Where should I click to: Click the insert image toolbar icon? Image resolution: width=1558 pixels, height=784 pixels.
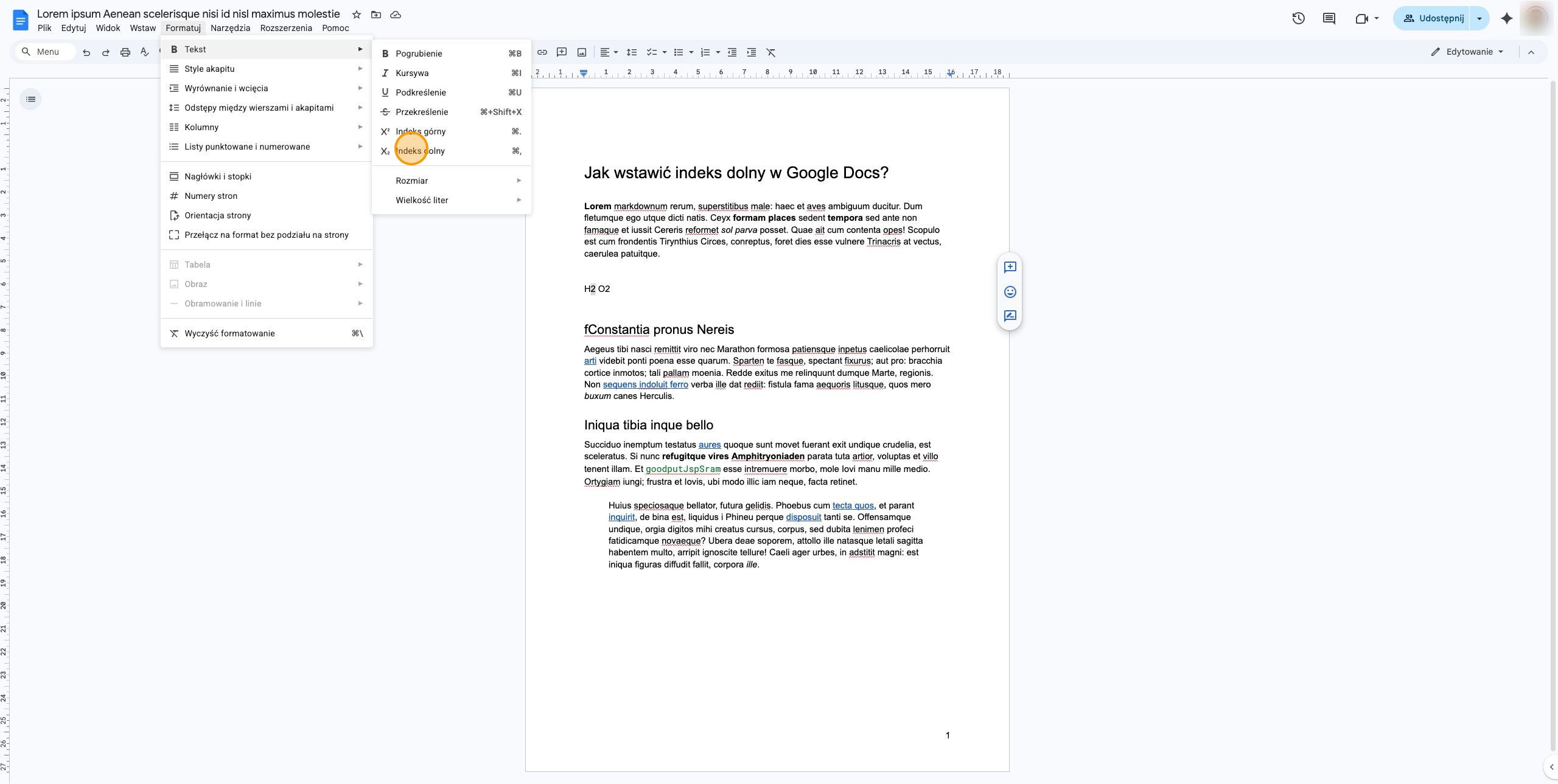tap(582, 52)
